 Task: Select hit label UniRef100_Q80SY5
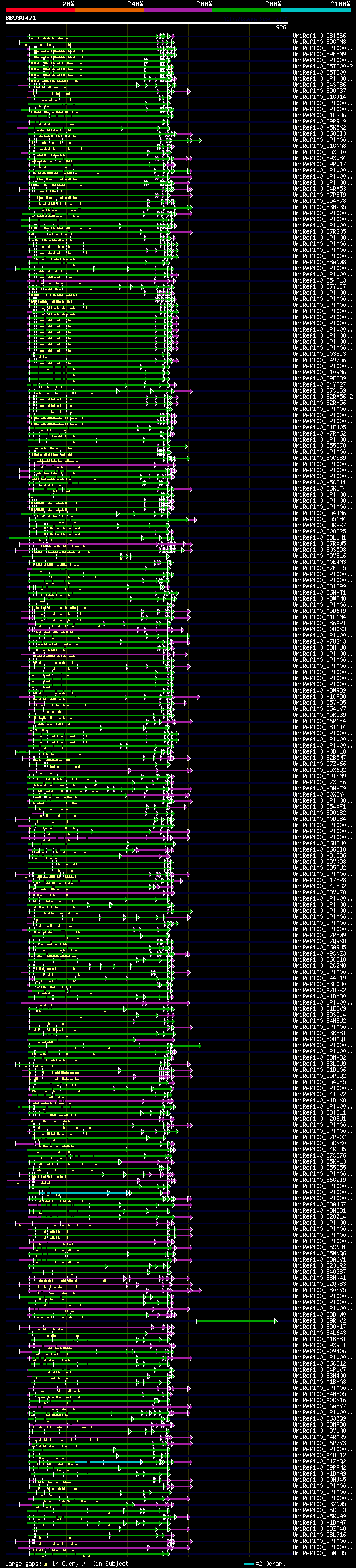319,1290
